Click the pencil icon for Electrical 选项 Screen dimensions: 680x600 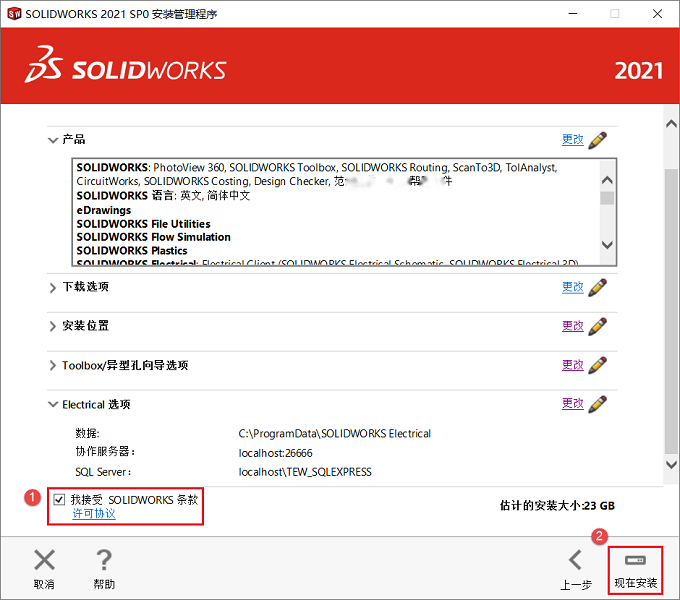(598, 404)
